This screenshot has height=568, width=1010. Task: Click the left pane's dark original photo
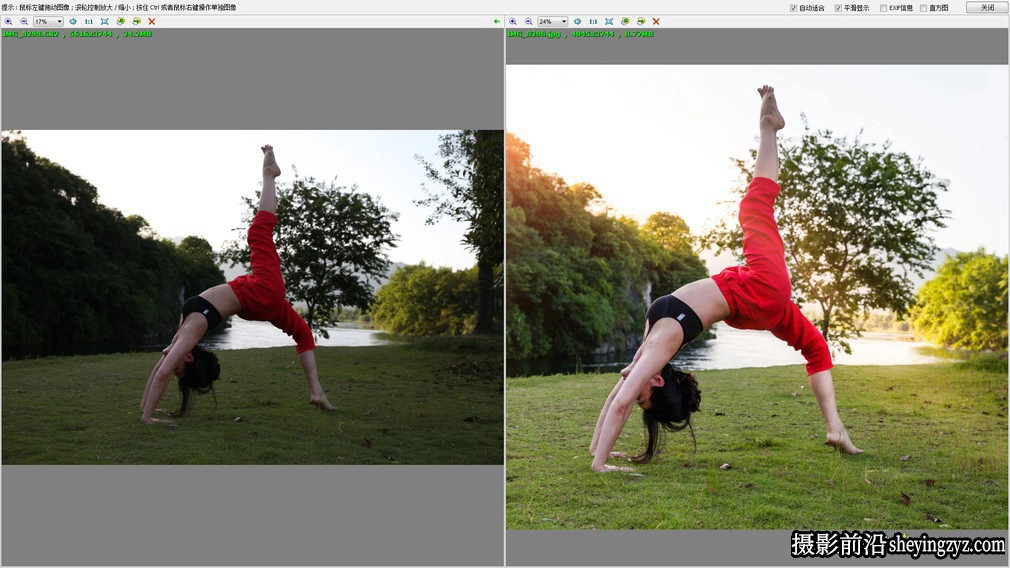(x=252, y=297)
